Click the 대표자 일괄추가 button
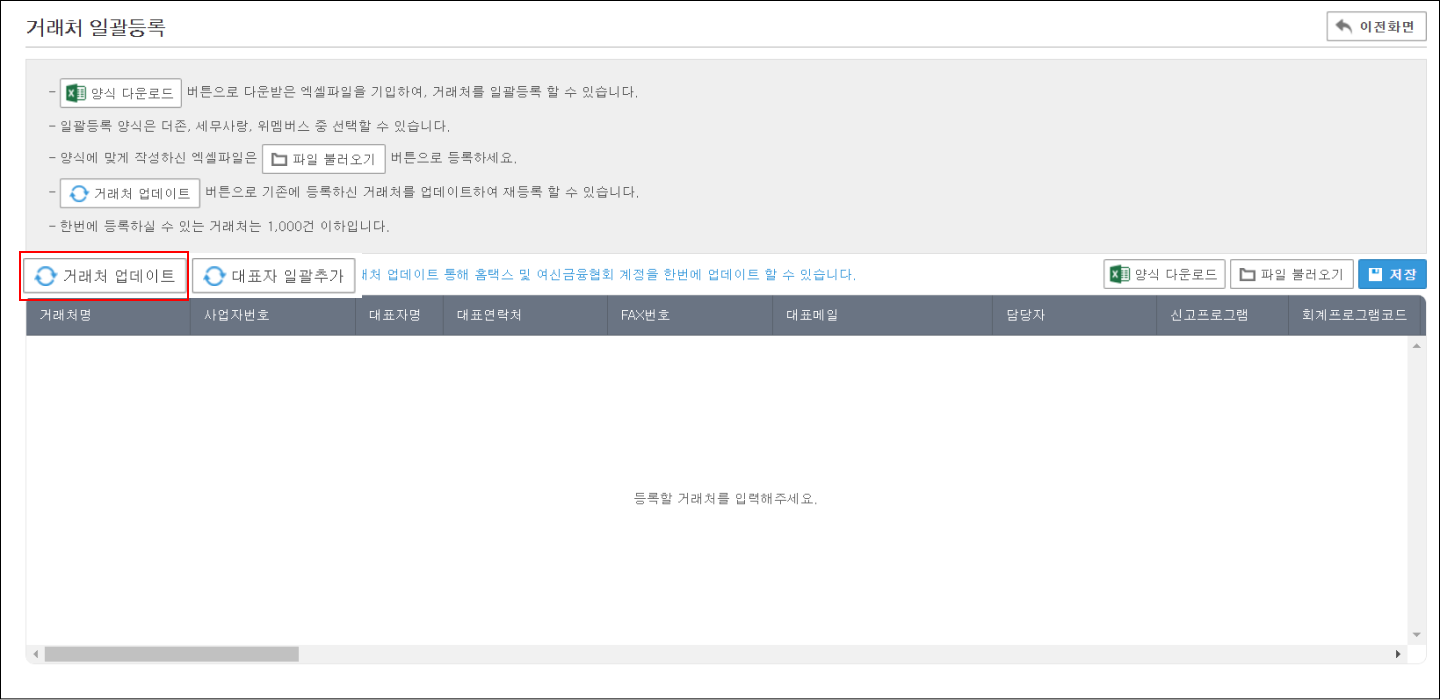This screenshot has height=700, width=1440. coord(273,276)
